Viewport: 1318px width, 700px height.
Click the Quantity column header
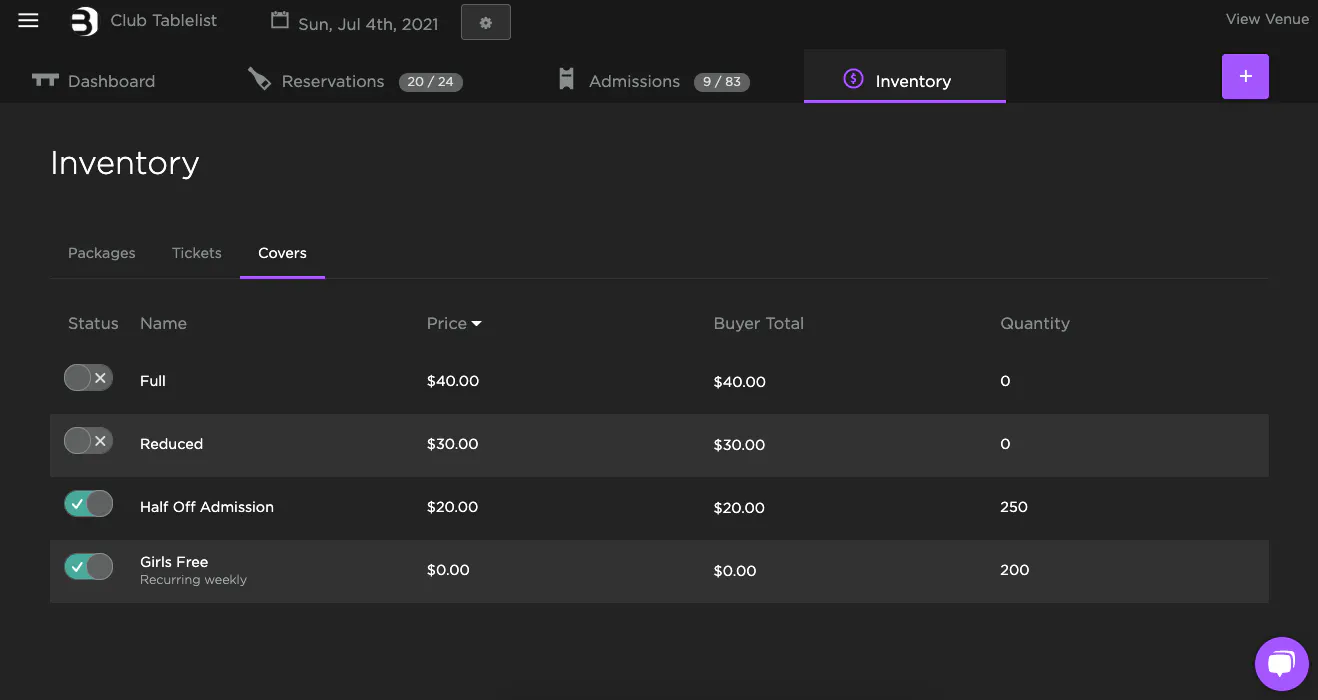(1035, 324)
